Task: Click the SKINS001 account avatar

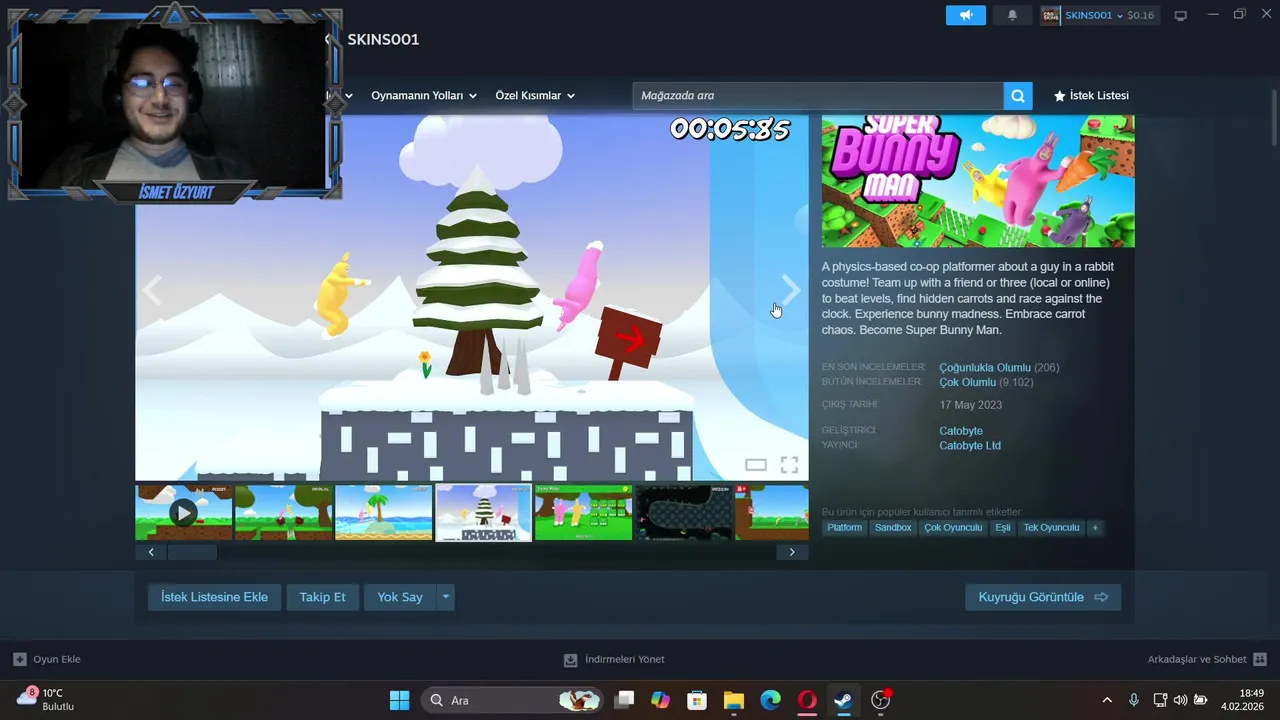Action: 1051,15
